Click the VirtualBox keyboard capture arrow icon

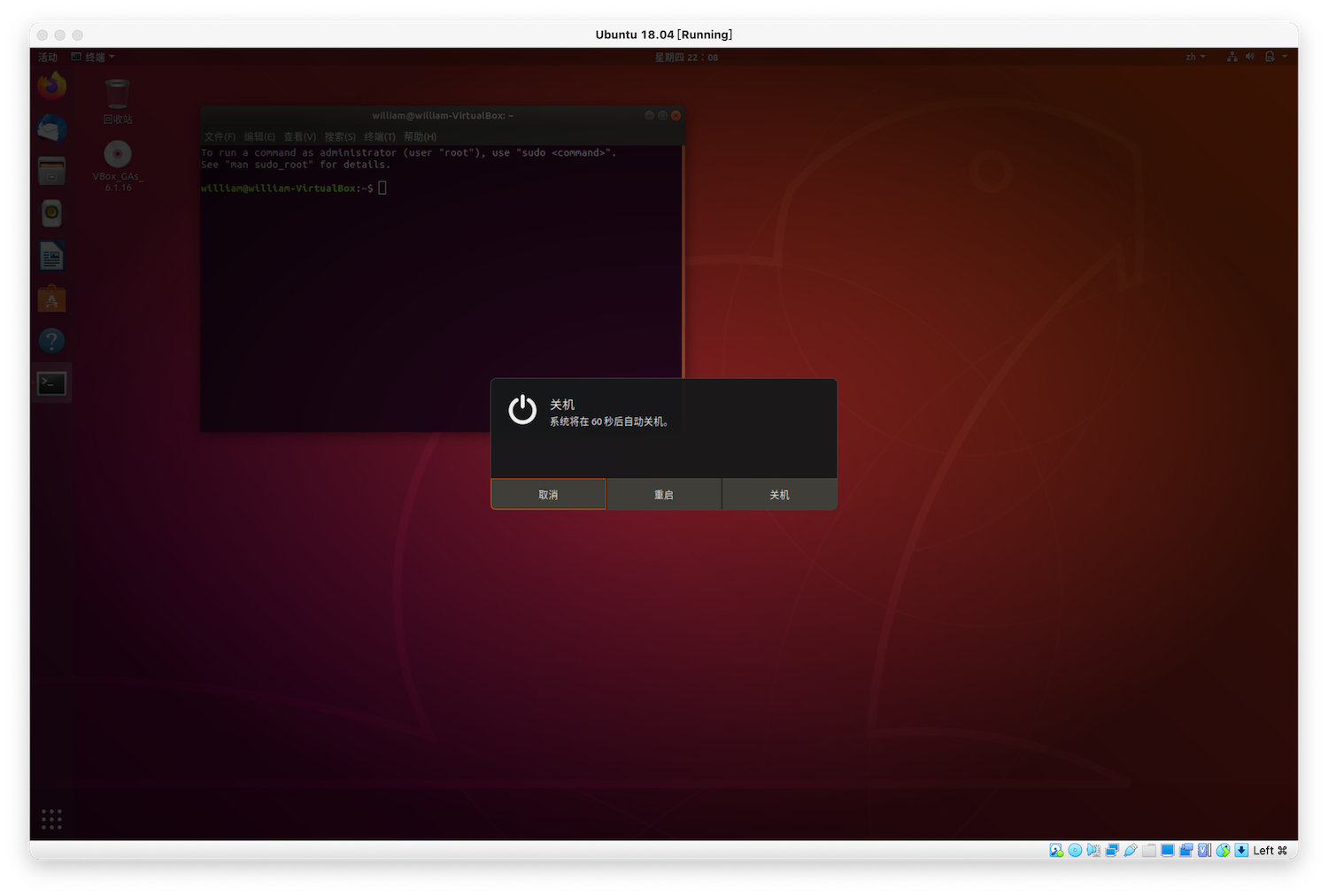tap(1241, 850)
